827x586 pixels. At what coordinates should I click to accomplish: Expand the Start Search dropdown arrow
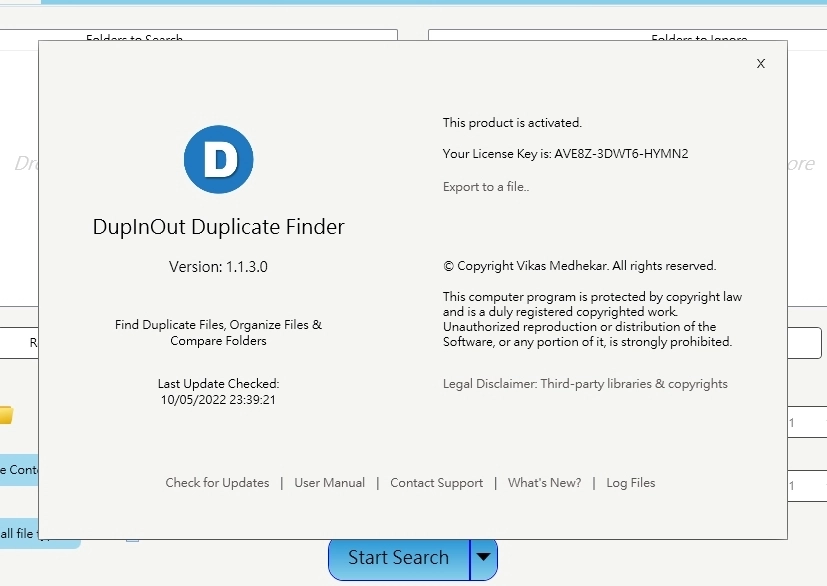click(x=484, y=558)
